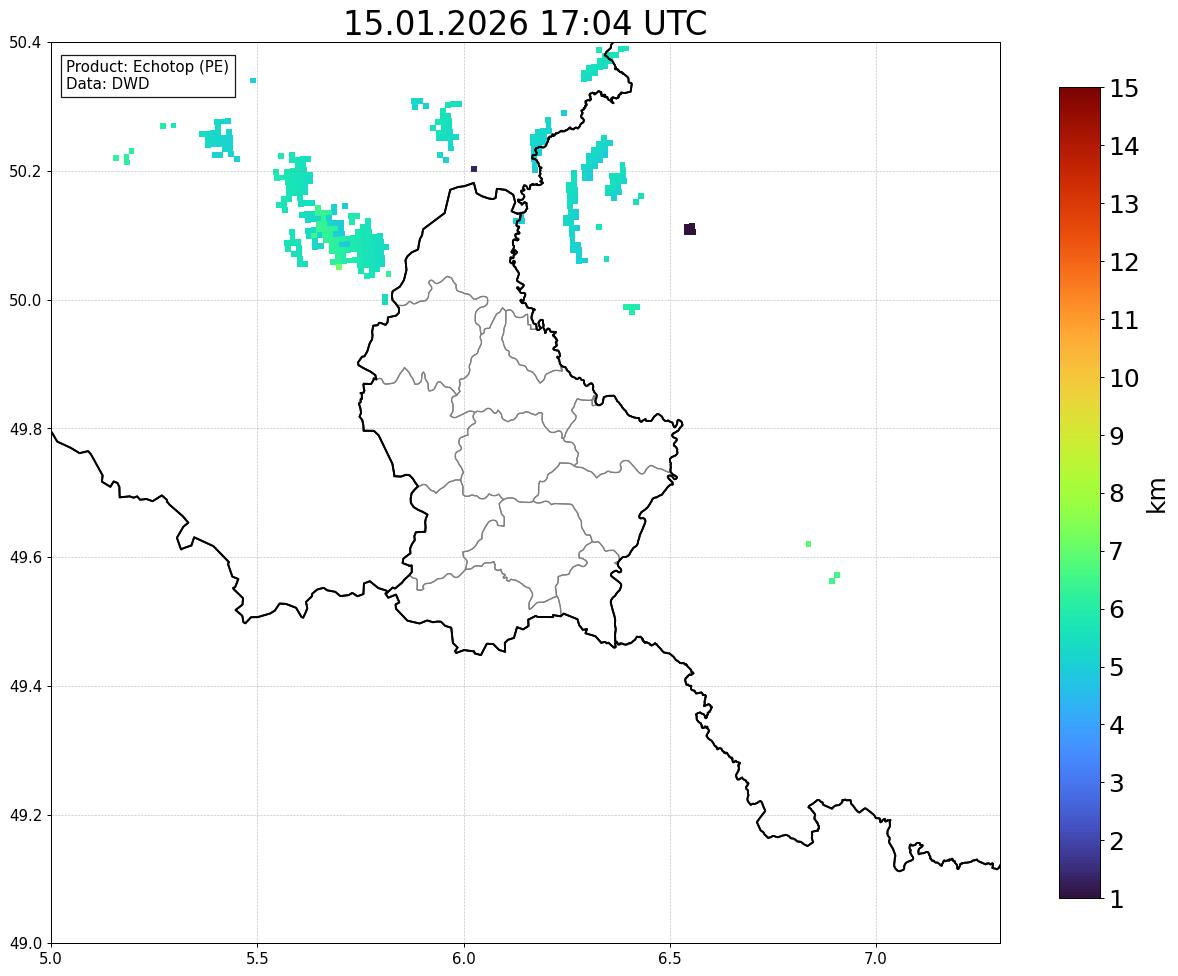Viewport: 1178px width, 976px height.
Task: Click the colorbar 'km' unit label
Action: coord(1156,495)
